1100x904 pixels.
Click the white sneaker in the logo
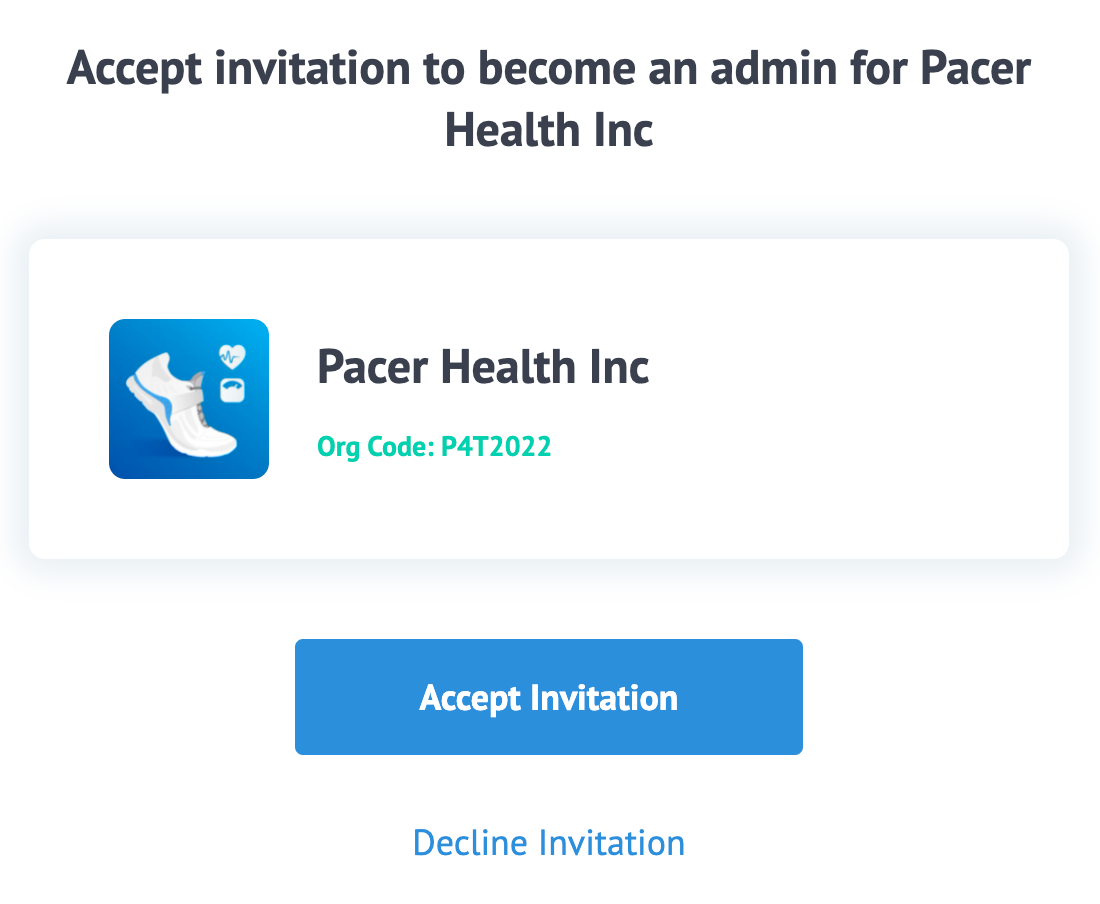181,405
